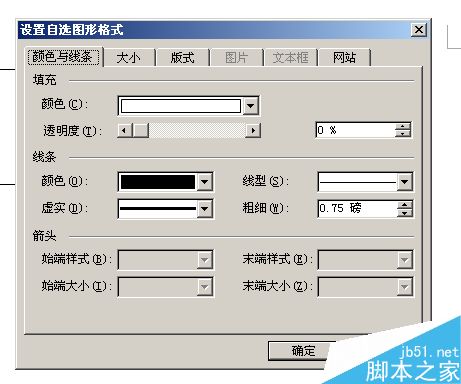Click the 0 % transparency input field
The height and width of the screenshot is (384, 461).
pos(355,130)
